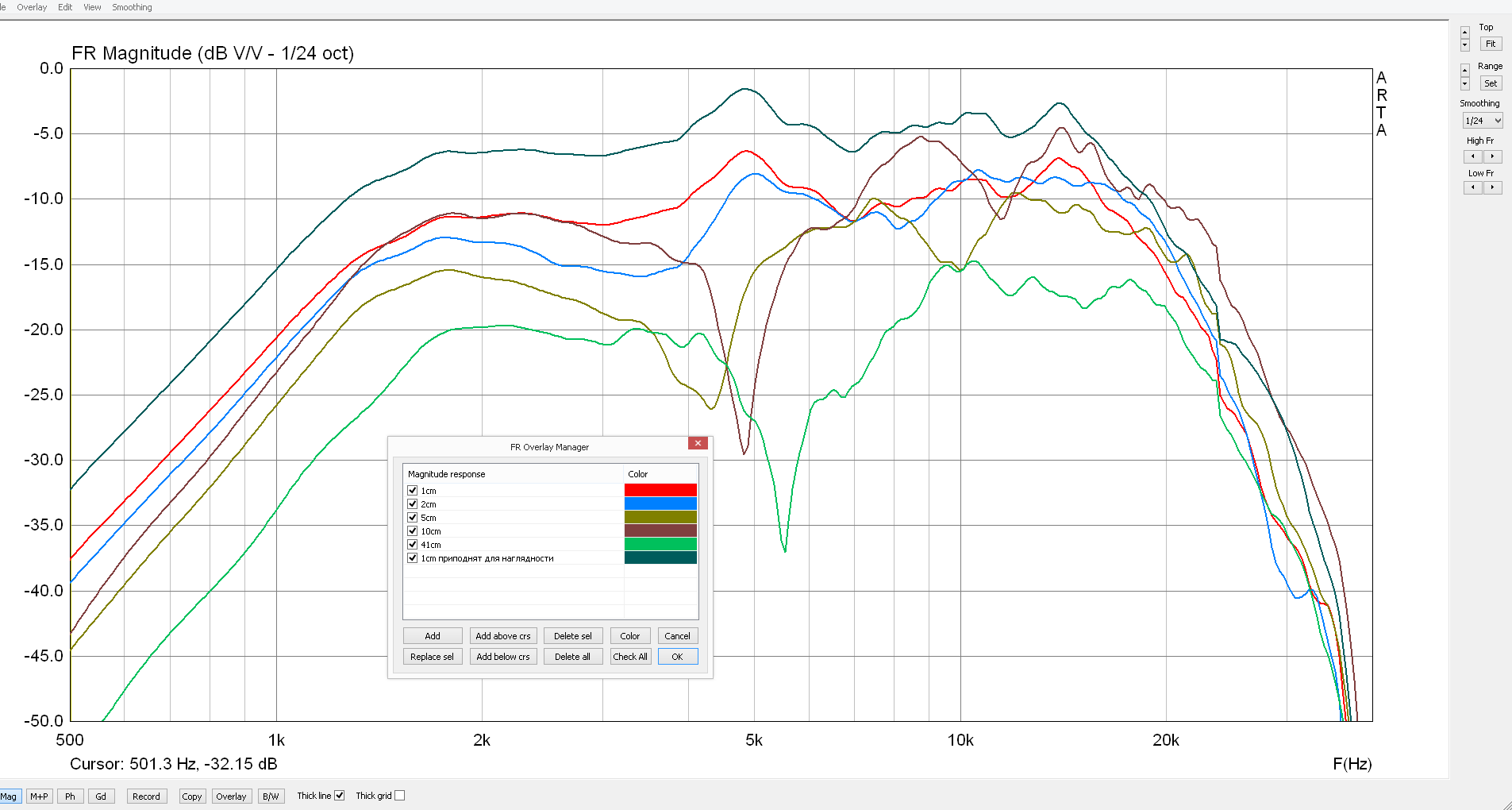The height and width of the screenshot is (810, 1512).
Task: Uncheck the 41cm overlay curve
Action: 413,545
